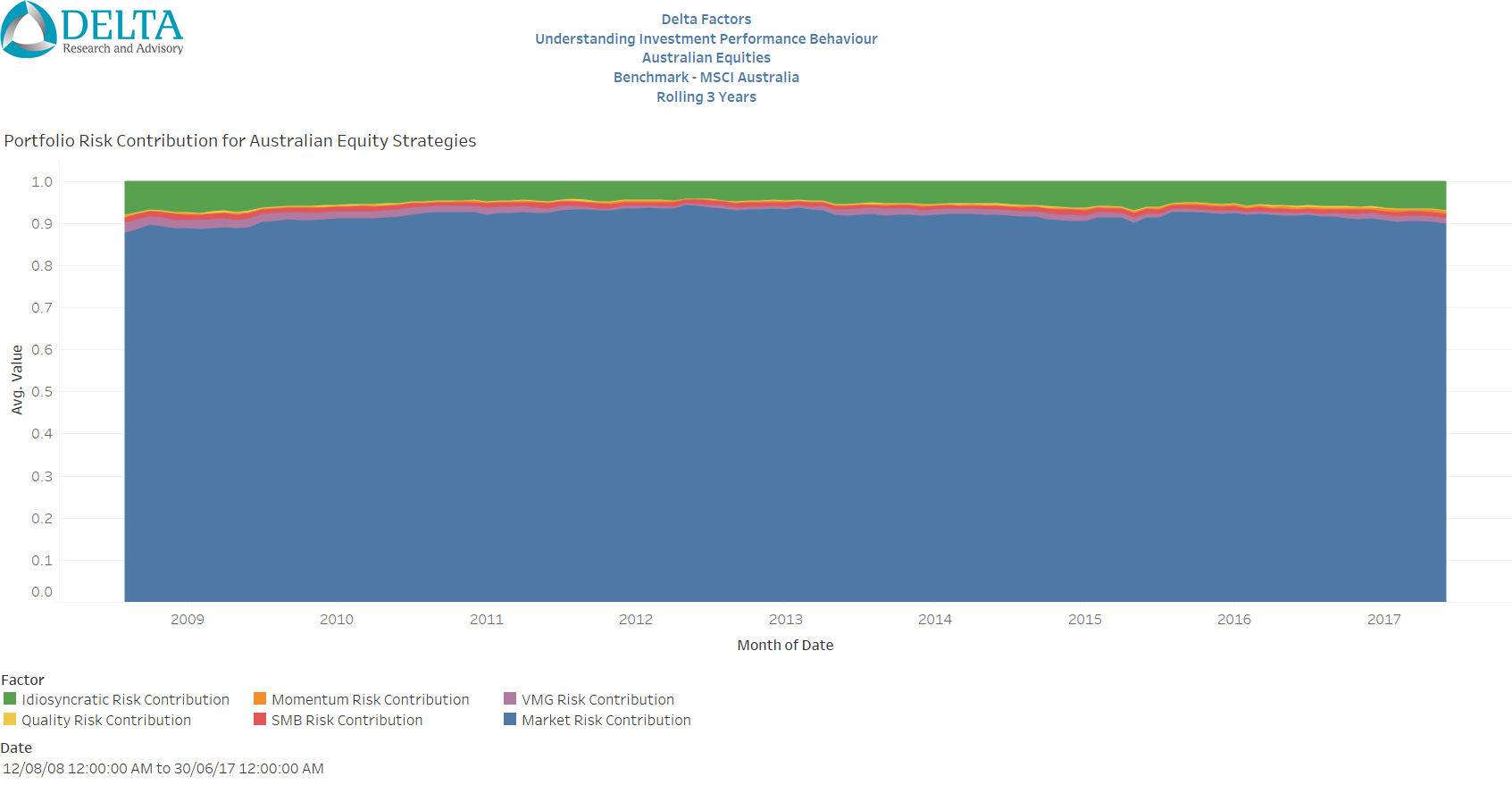The width and height of the screenshot is (1512, 793).
Task: Click the red SMB Risk Contribution swatch
Action: pos(260,719)
